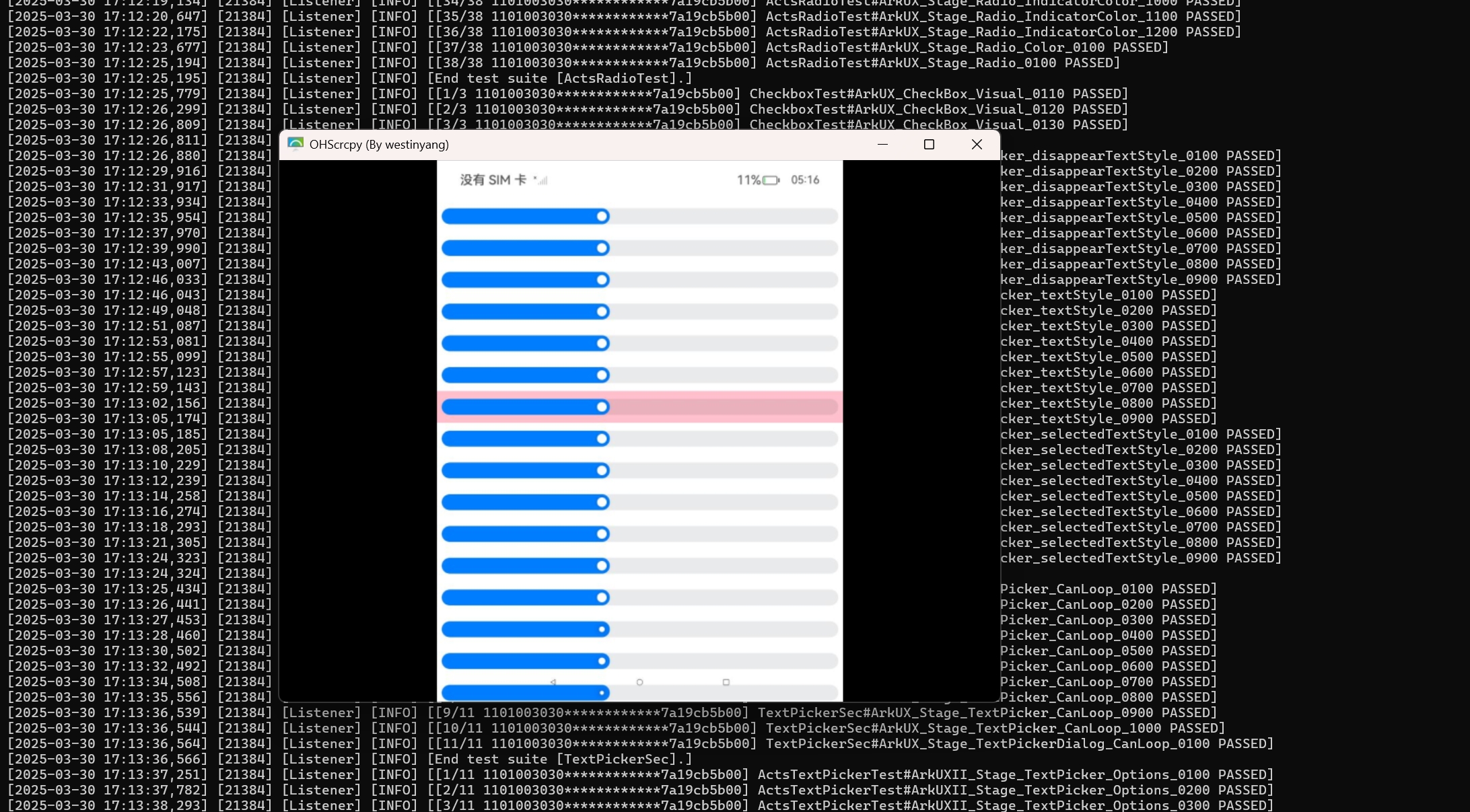The height and width of the screenshot is (812, 1470).
Task: Click the OHScrcpy app icon in title bar
Action: (295, 144)
